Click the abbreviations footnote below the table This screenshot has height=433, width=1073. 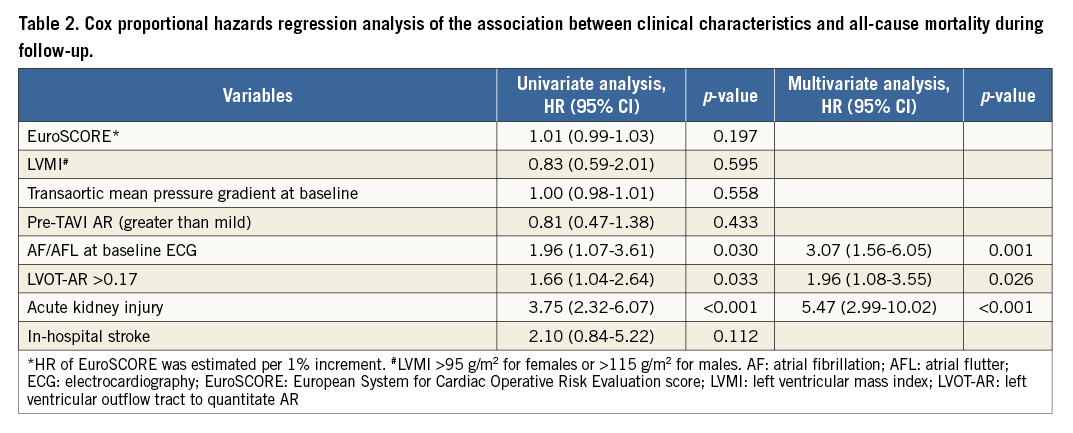tap(530, 383)
